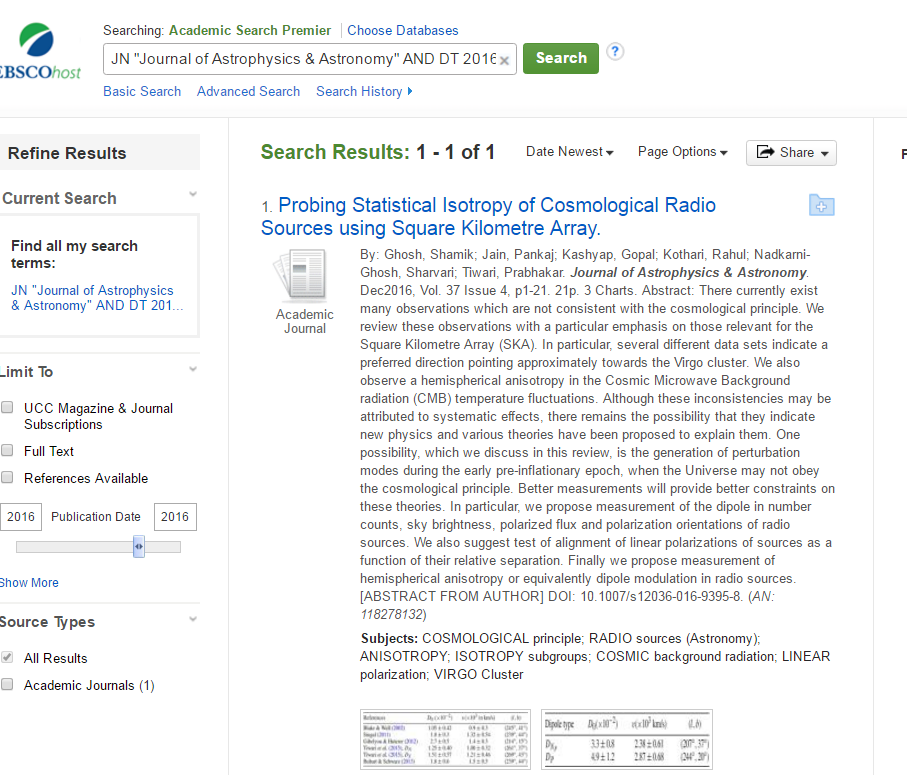Click the Subjects label text

389,639
